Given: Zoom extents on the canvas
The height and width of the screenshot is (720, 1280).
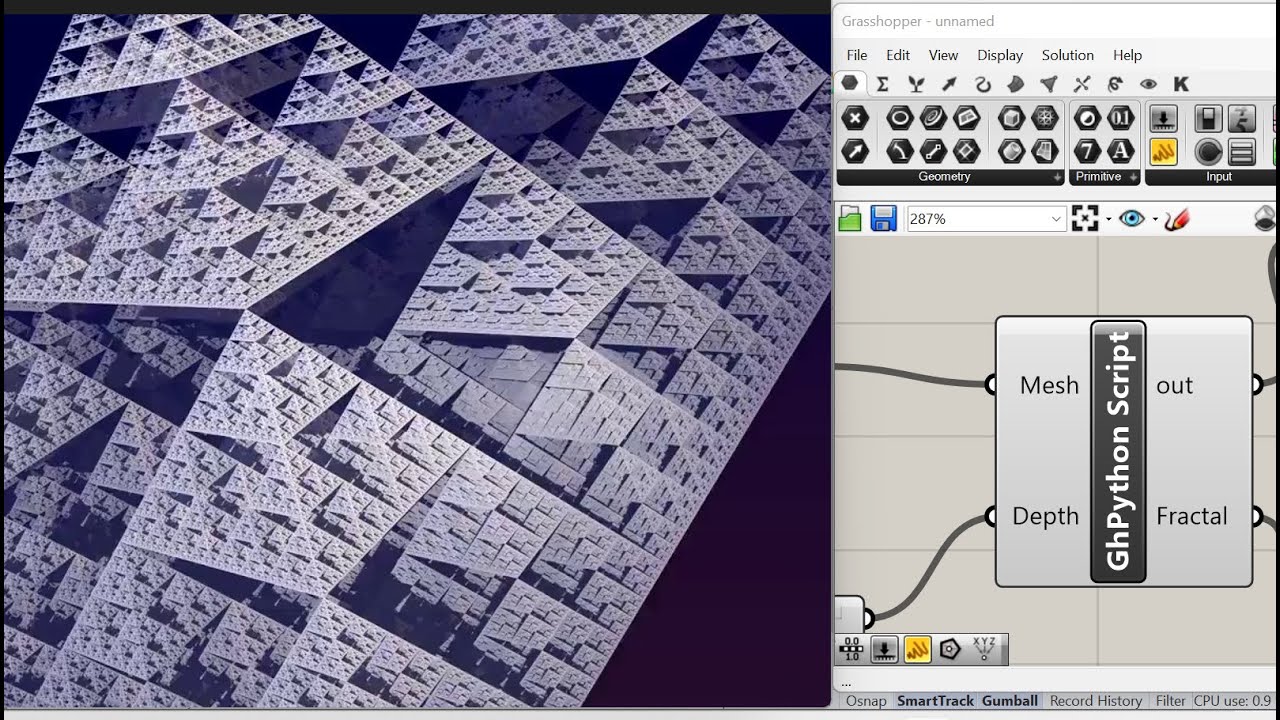Looking at the screenshot, I should point(1085,219).
